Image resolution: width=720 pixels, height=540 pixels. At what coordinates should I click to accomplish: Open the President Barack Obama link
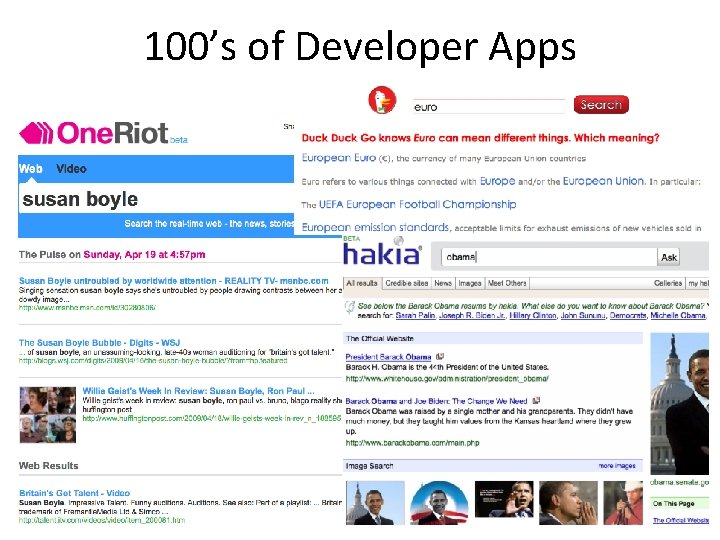pos(388,357)
